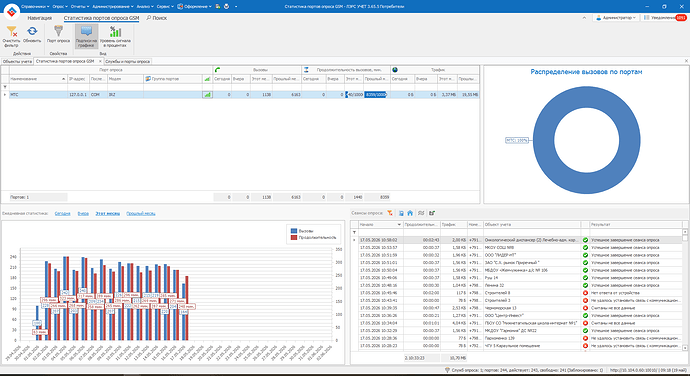Click the Модем column header
The image size is (690, 376).
tap(125, 79)
